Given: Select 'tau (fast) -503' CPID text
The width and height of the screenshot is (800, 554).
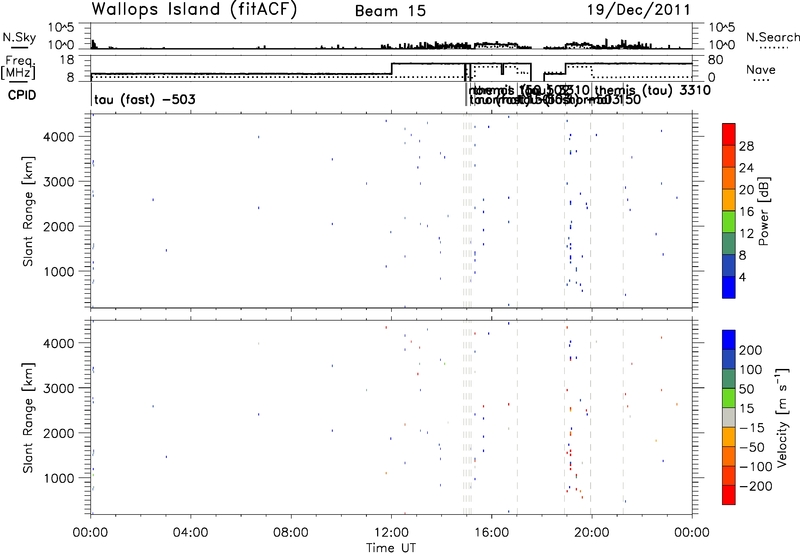Looking at the screenshot, I should [x=145, y=99].
